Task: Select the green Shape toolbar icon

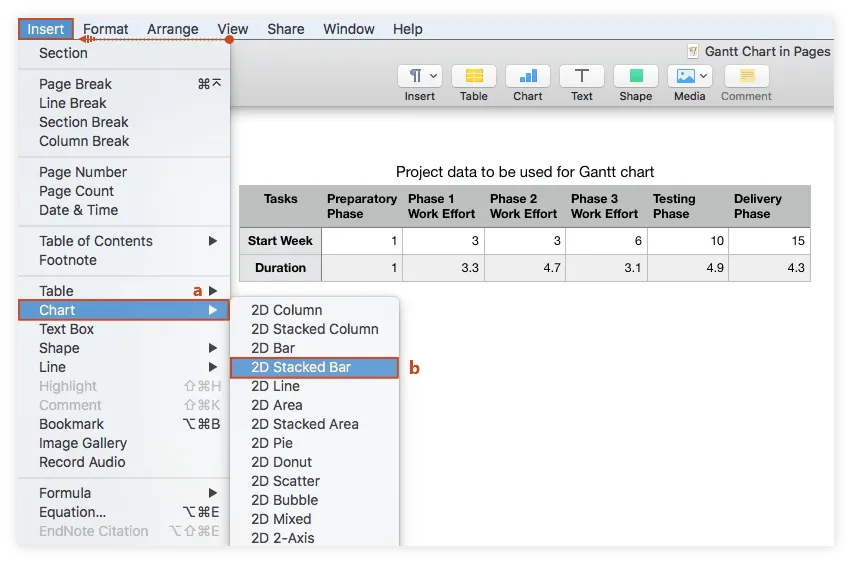Action: 635,76
